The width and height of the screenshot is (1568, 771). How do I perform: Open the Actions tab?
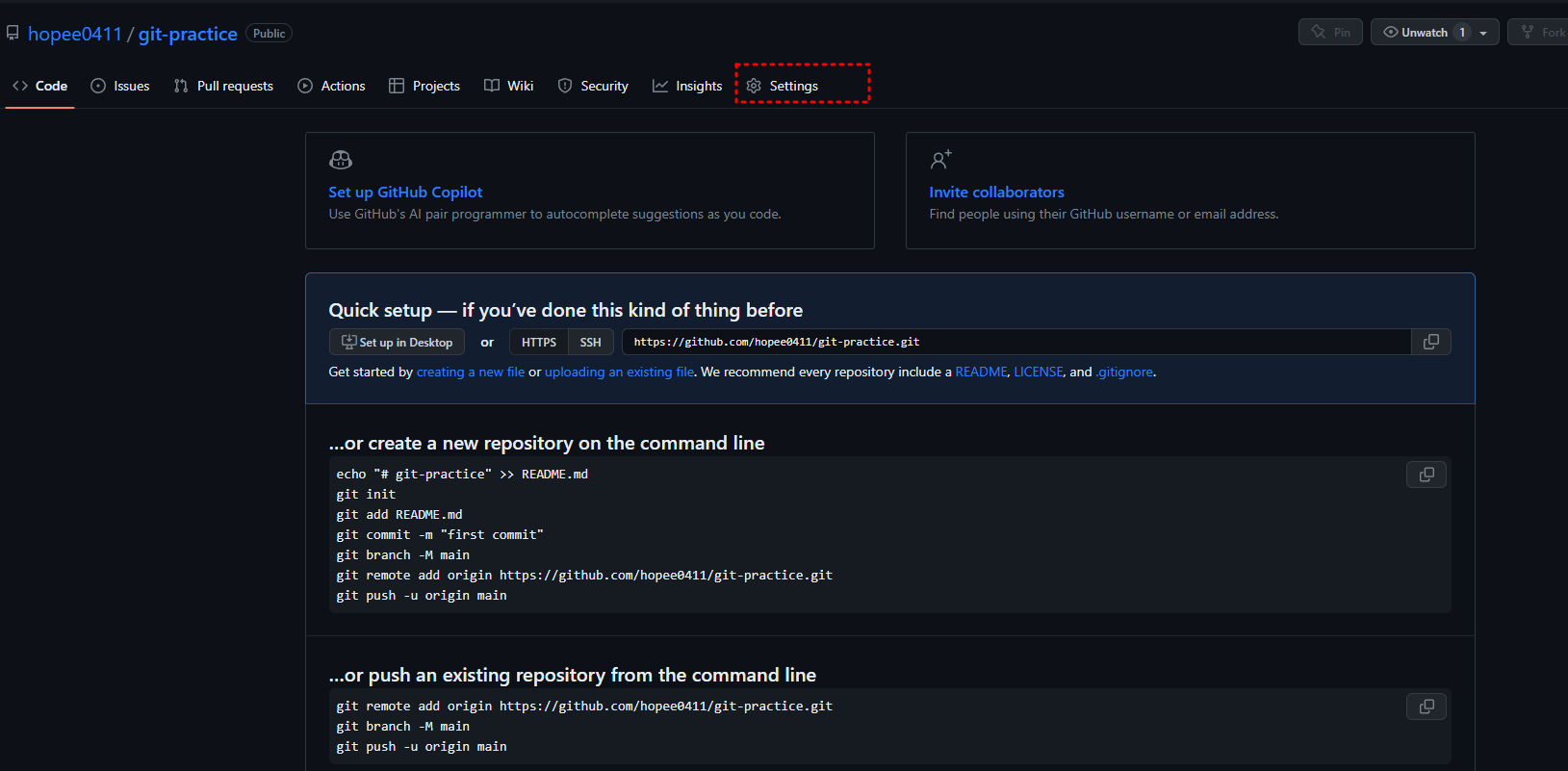point(331,86)
